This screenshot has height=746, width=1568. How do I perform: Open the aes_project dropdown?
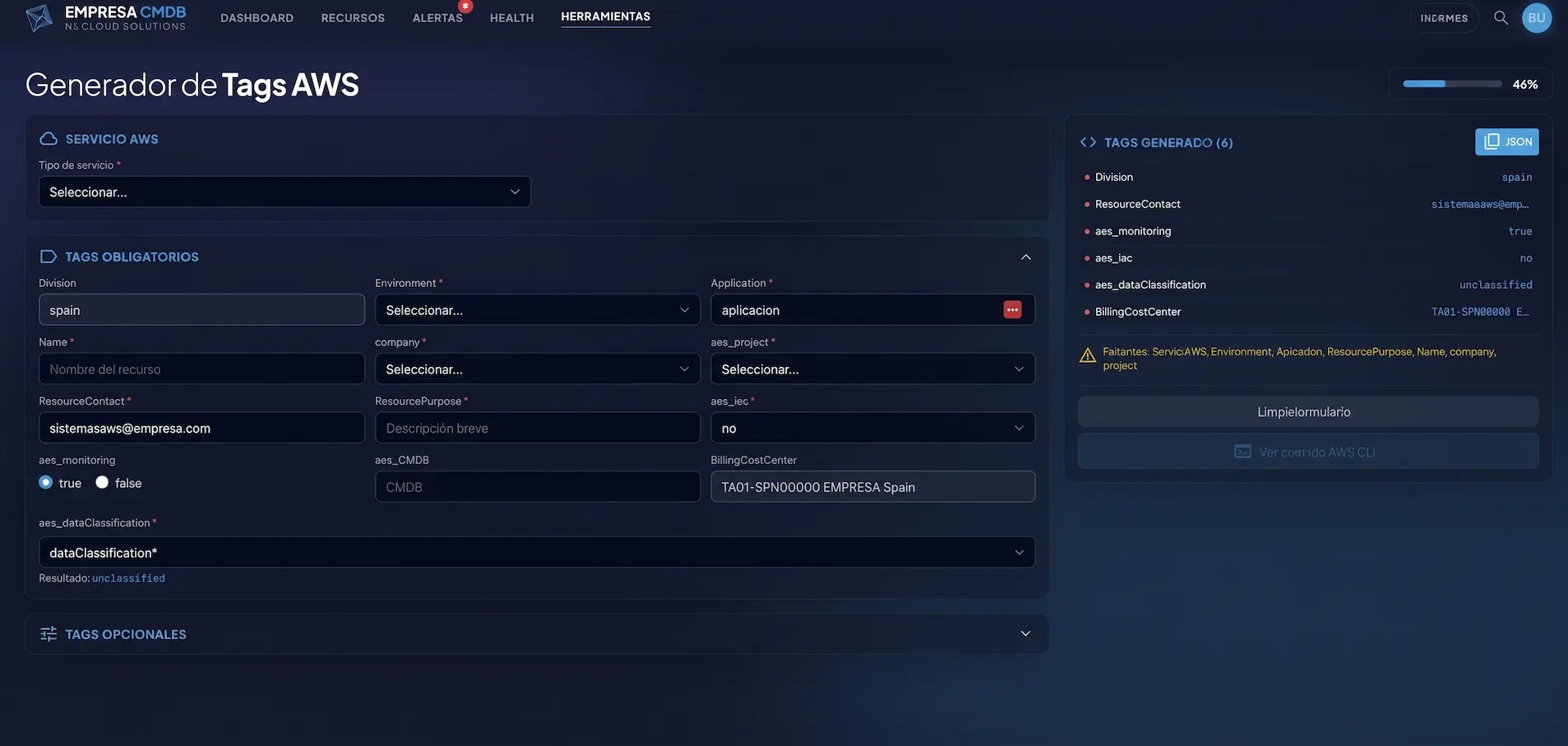click(x=872, y=369)
